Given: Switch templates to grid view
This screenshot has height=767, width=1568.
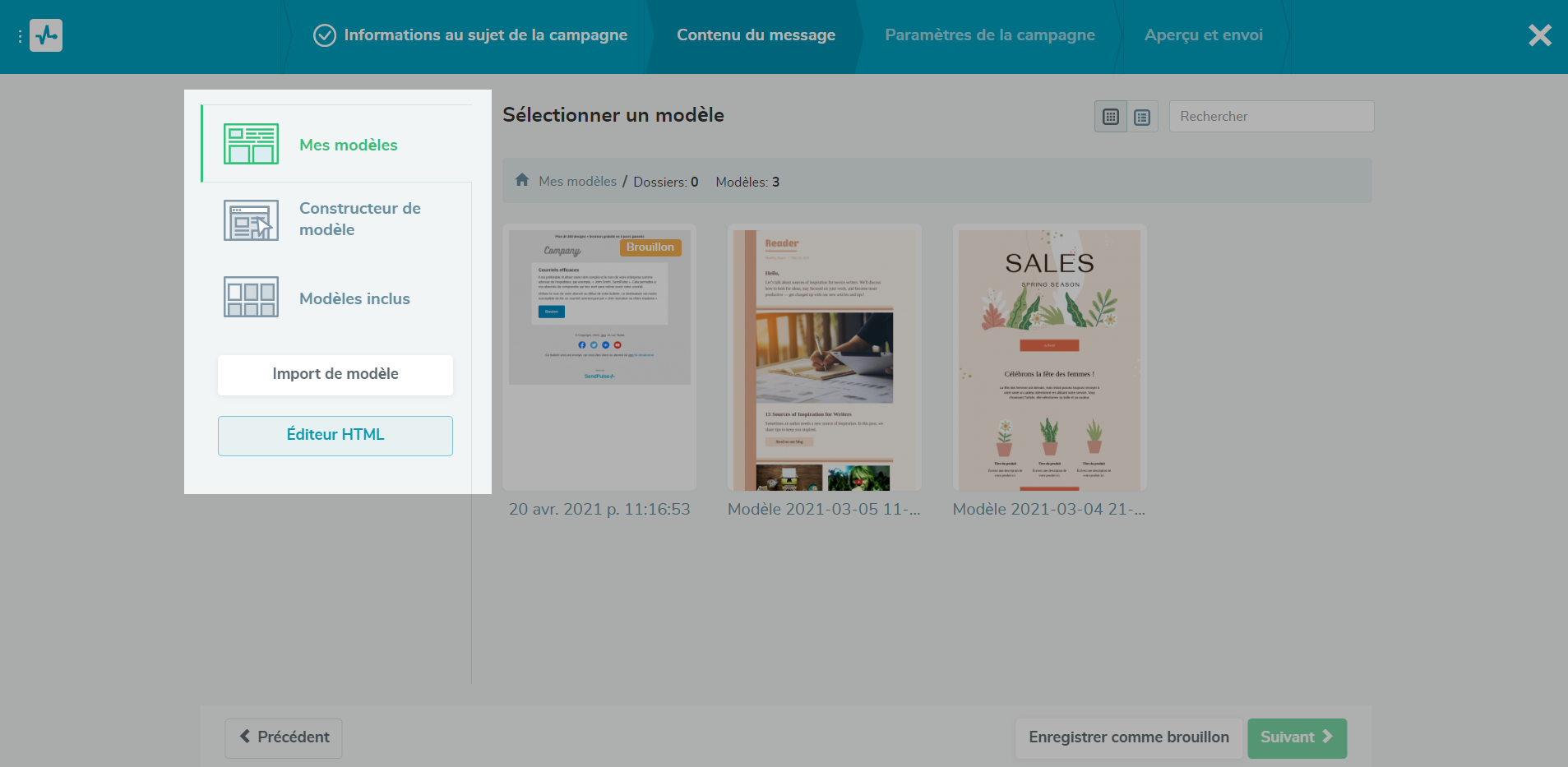Looking at the screenshot, I should click(x=1110, y=116).
